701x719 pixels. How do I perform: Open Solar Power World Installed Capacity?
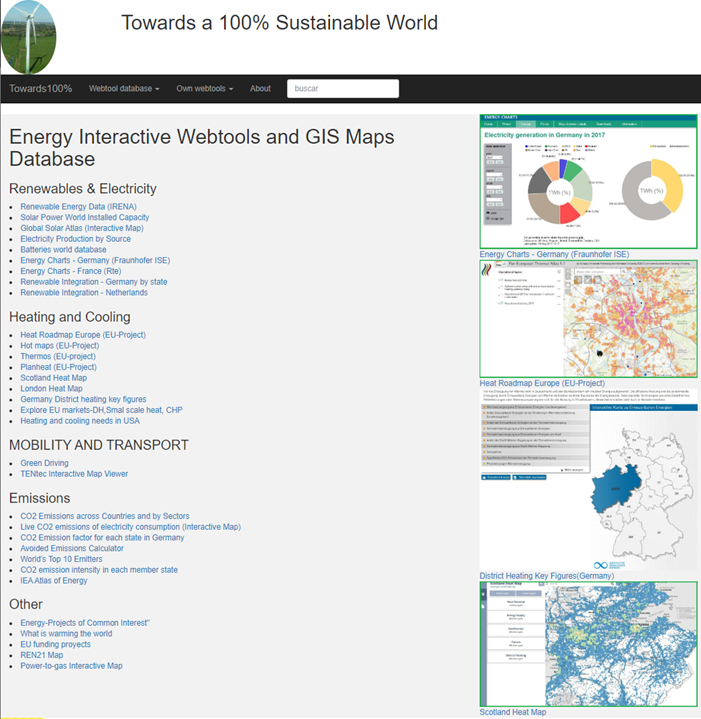84,217
